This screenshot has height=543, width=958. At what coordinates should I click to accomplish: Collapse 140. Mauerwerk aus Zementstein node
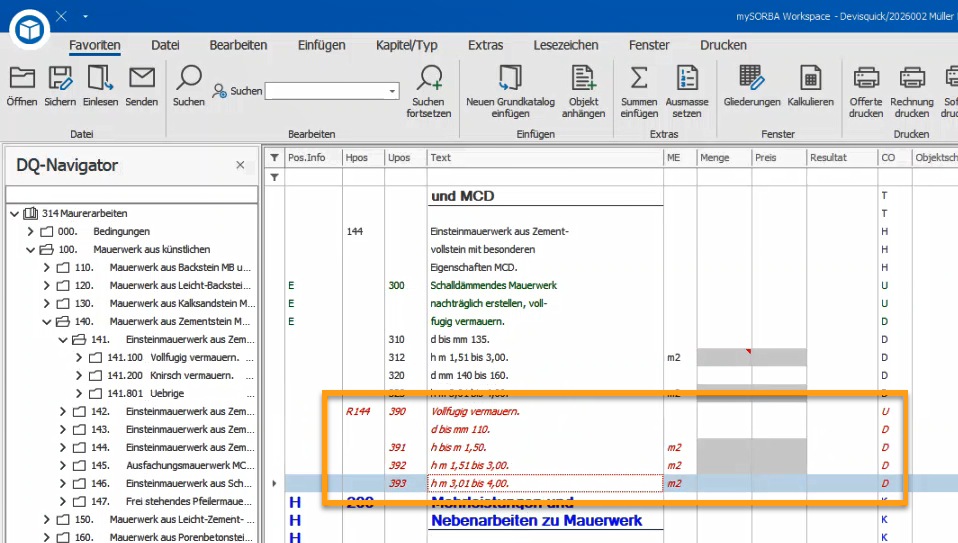46,321
